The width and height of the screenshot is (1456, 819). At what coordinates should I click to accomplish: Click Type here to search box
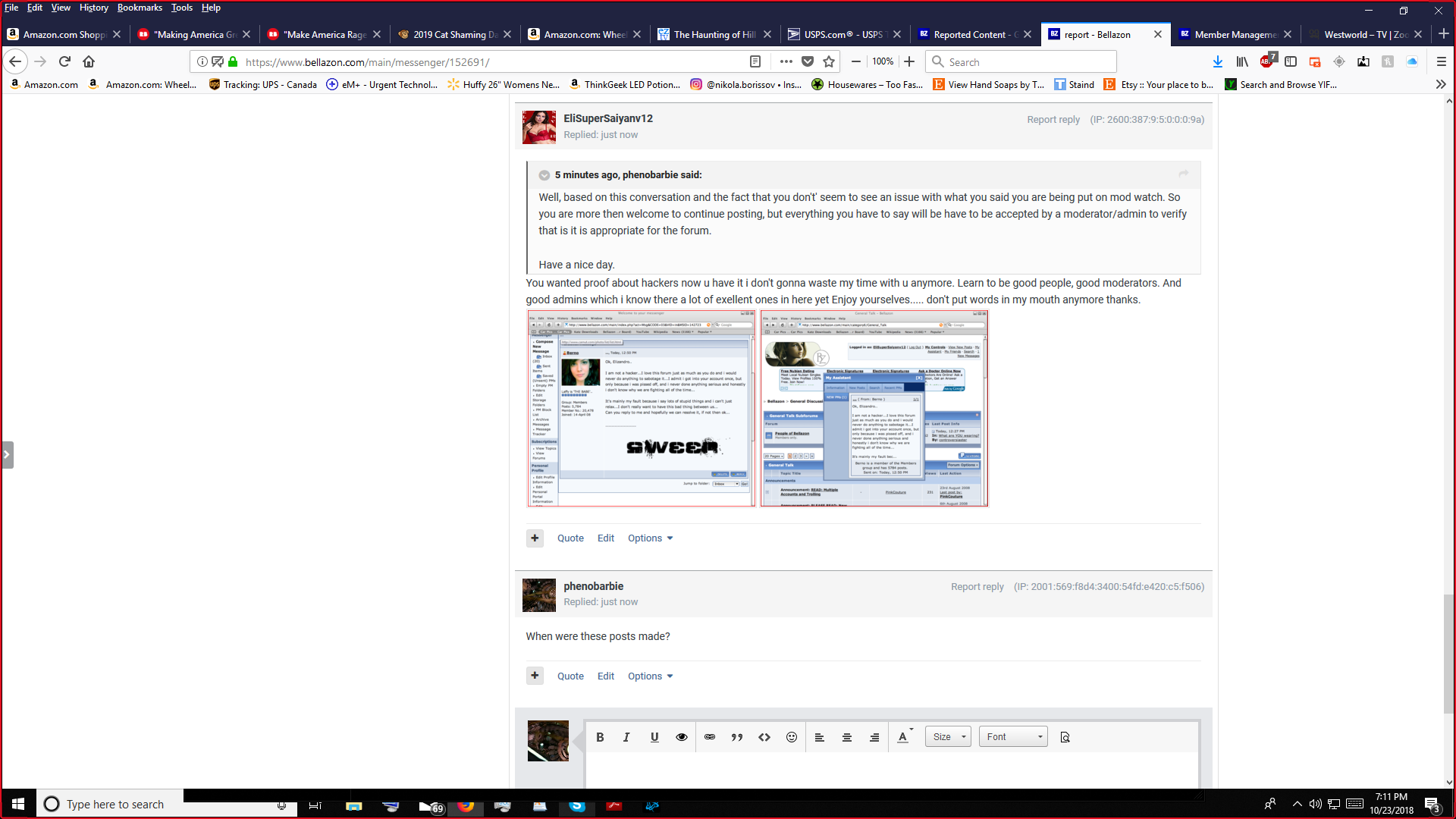pyautogui.click(x=115, y=804)
